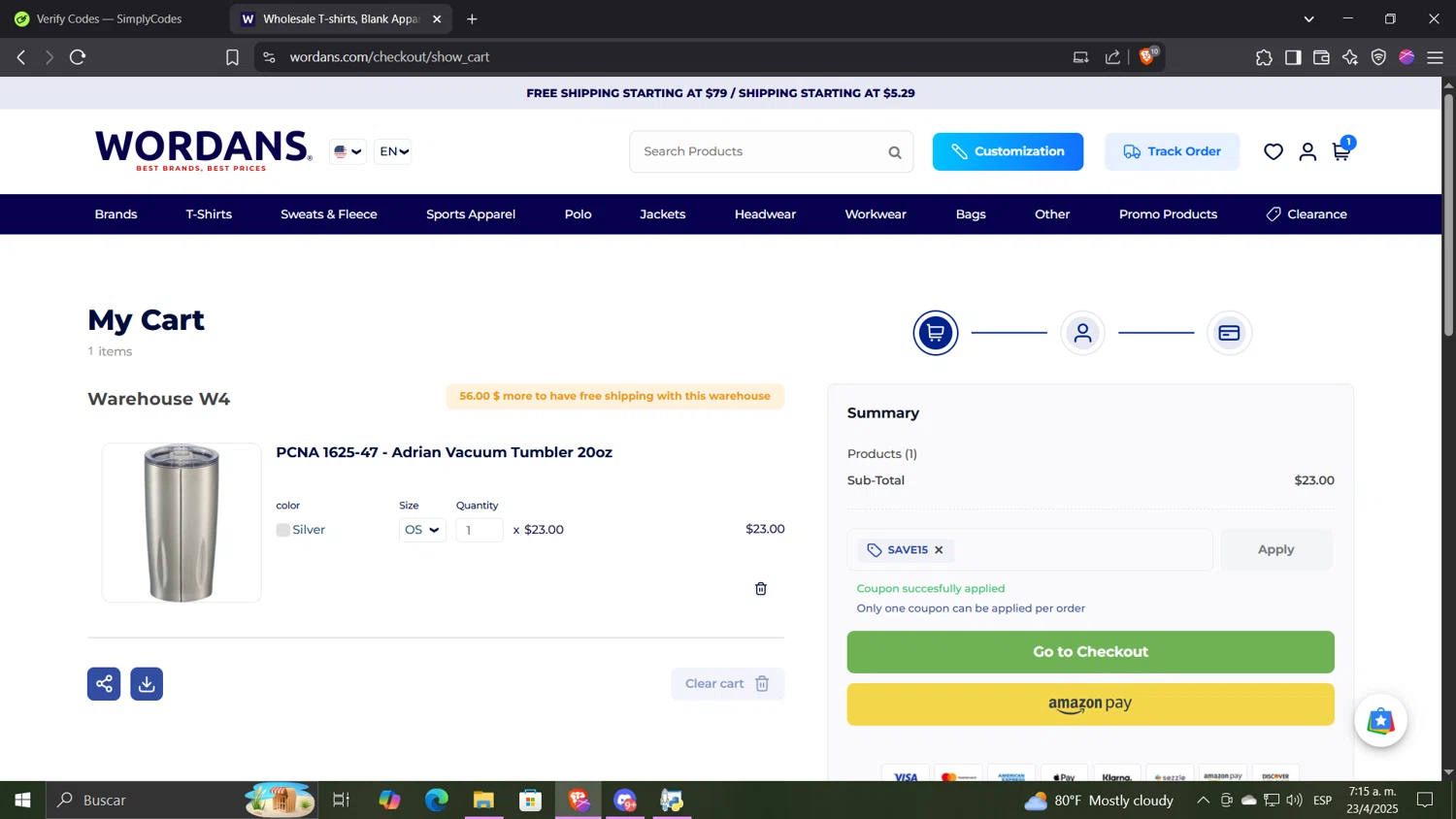Open the Promo Products menu
The image size is (1456, 819).
click(1168, 214)
